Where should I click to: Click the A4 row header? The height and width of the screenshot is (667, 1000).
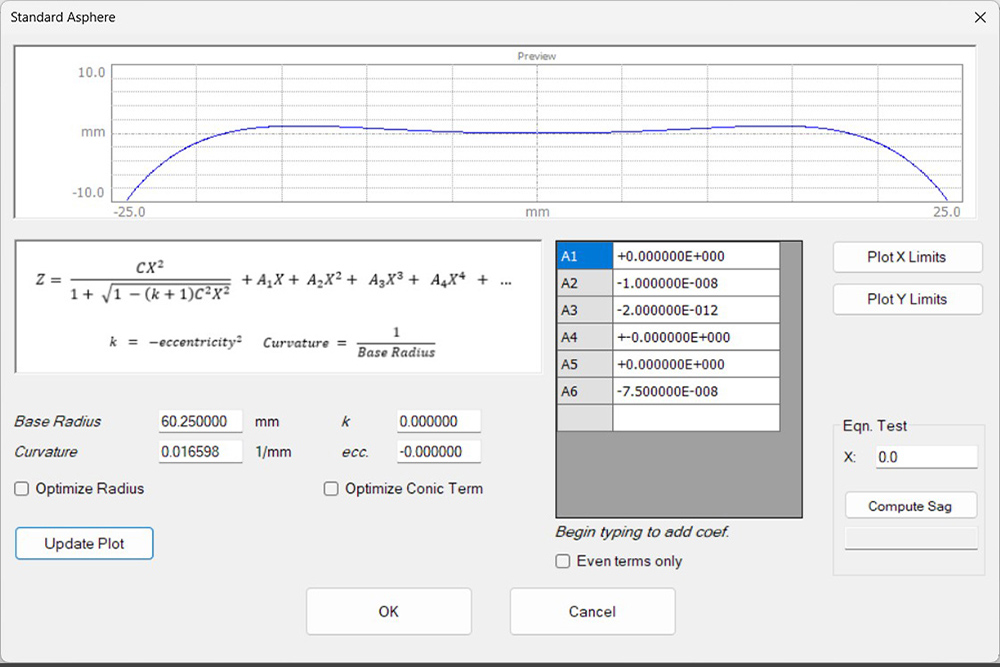click(585, 337)
